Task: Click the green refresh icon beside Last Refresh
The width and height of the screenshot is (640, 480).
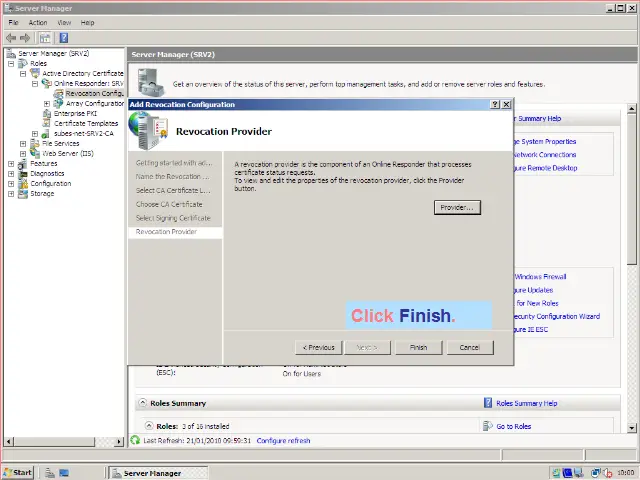Action: pos(135,440)
